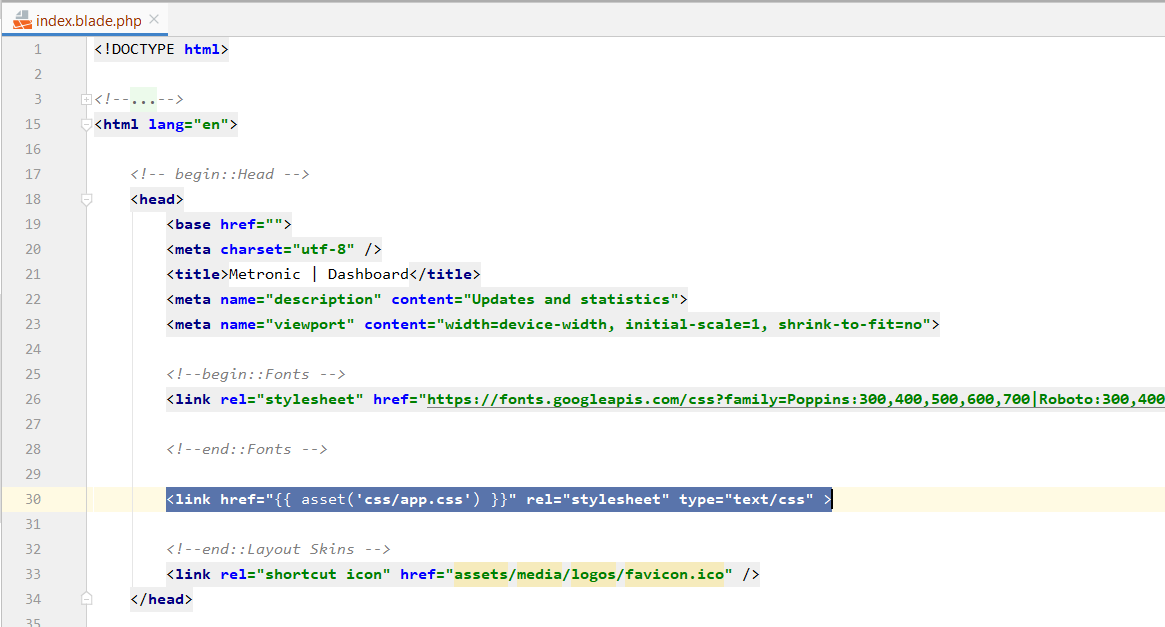Click line number 21 in gutter

tap(33, 274)
